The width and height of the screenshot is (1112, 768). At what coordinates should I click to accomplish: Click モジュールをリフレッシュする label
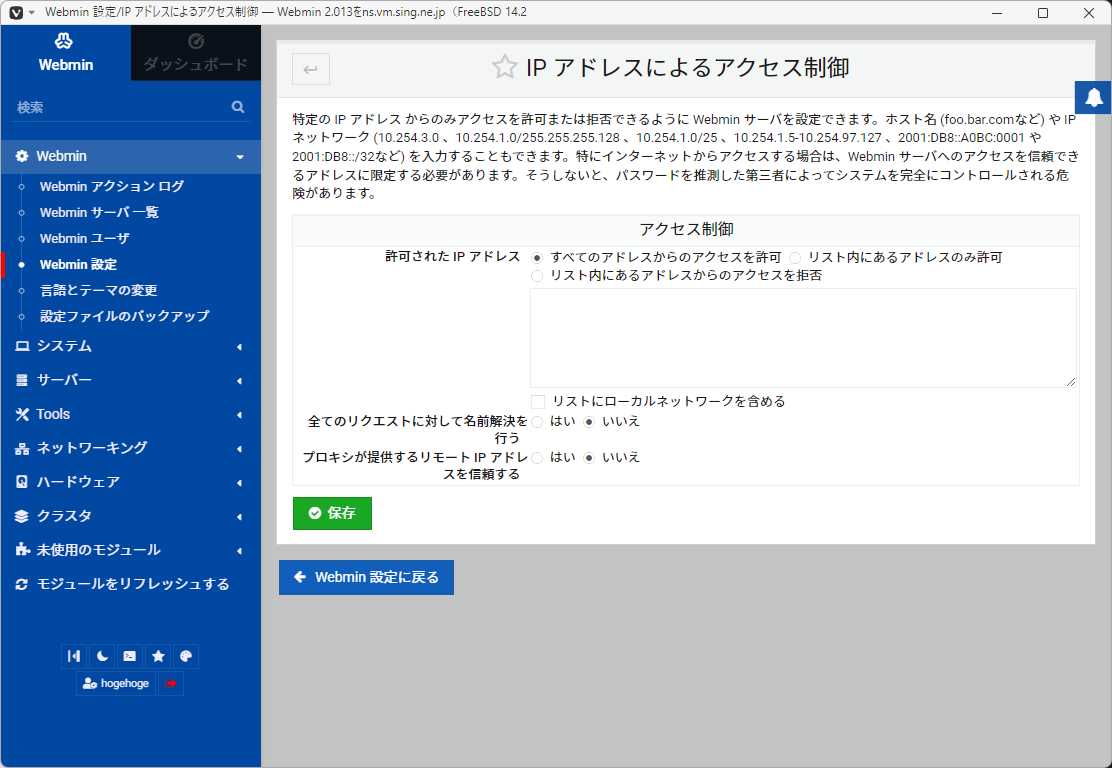(x=133, y=584)
